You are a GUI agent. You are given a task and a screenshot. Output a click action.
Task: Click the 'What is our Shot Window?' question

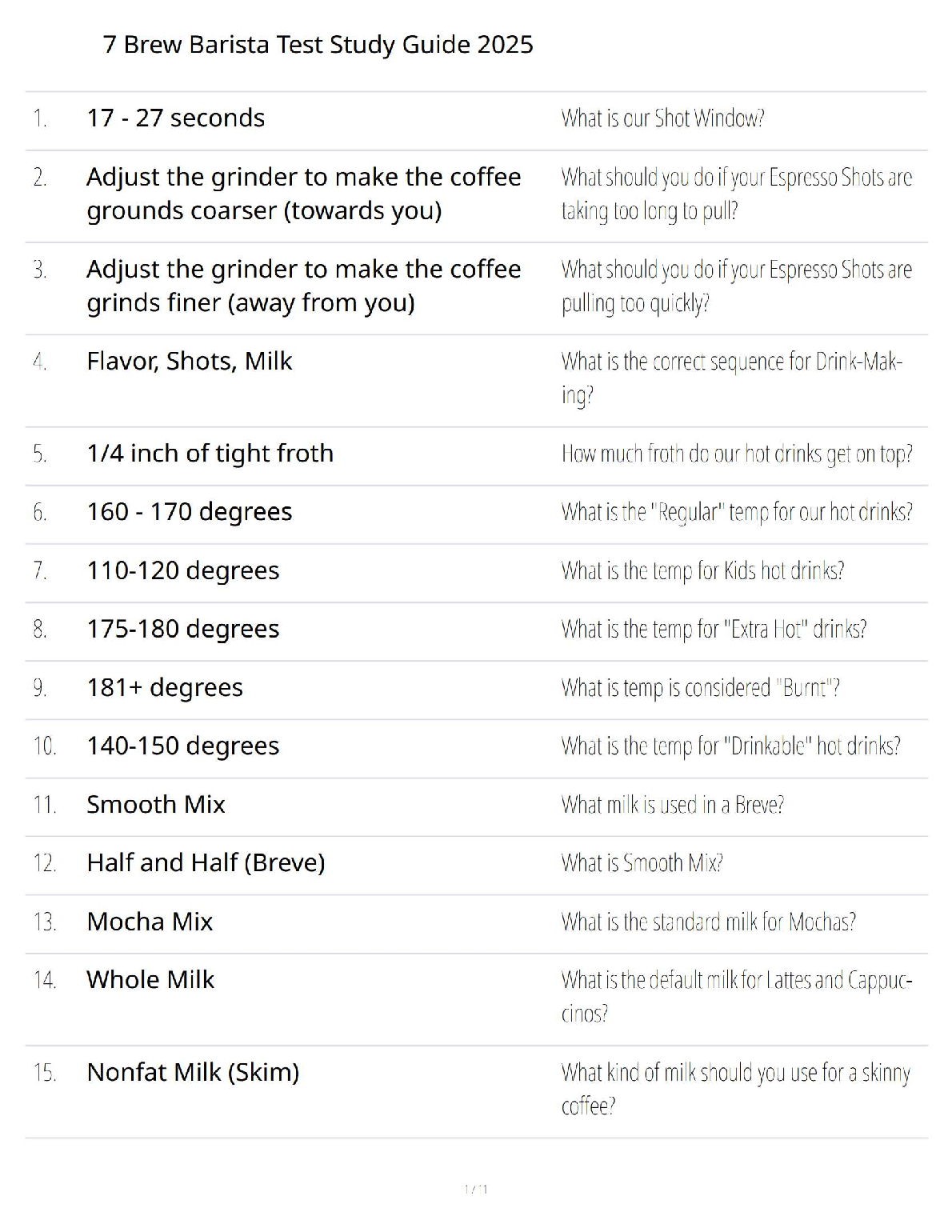click(x=662, y=118)
